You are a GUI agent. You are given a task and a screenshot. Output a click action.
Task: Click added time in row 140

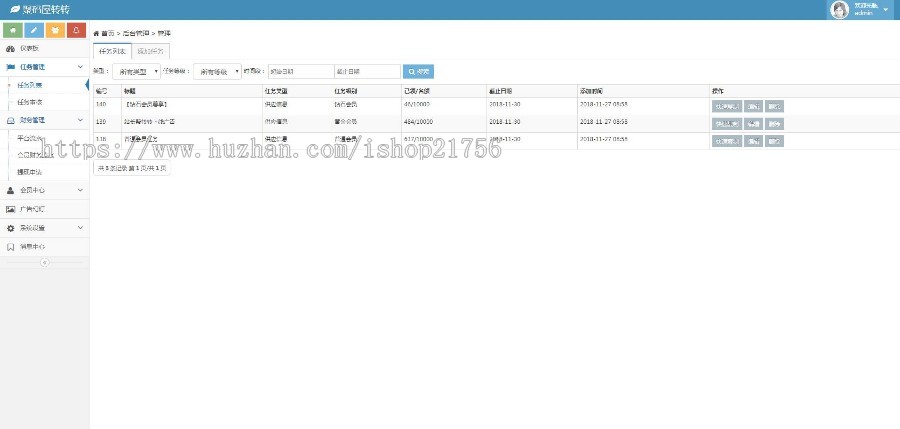(x=603, y=105)
